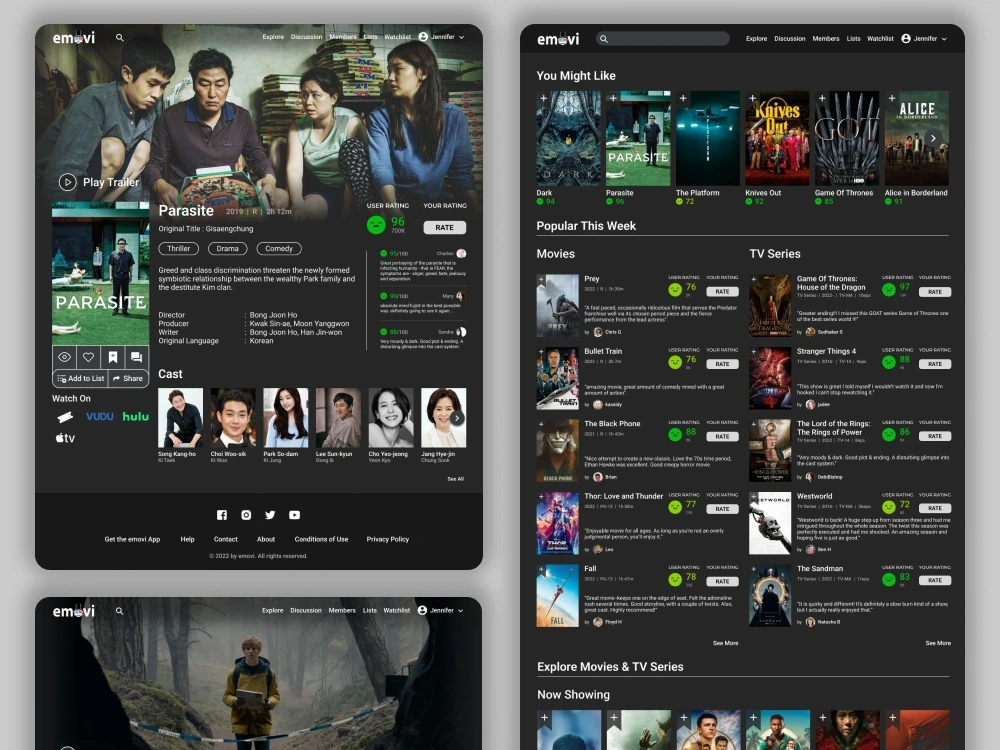
Task: Open the Fall movie poster
Action: [557, 596]
